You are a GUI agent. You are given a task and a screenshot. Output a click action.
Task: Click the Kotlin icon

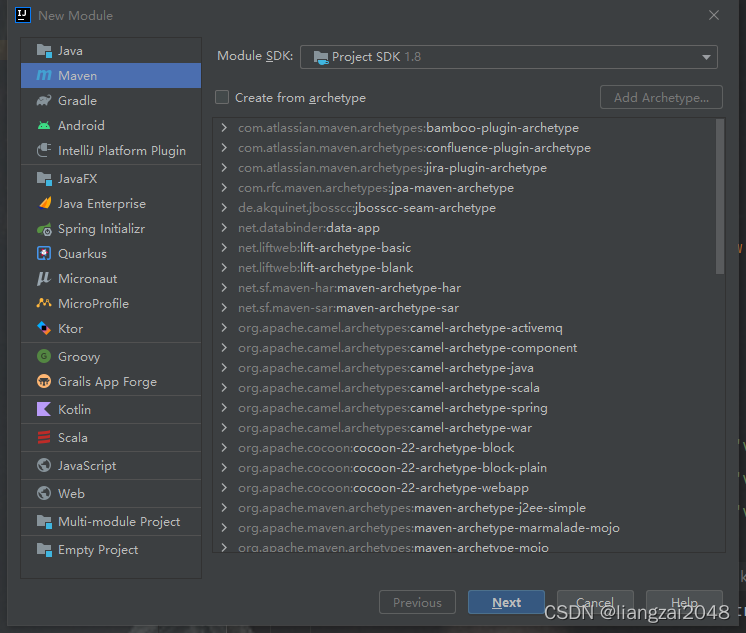pos(44,409)
